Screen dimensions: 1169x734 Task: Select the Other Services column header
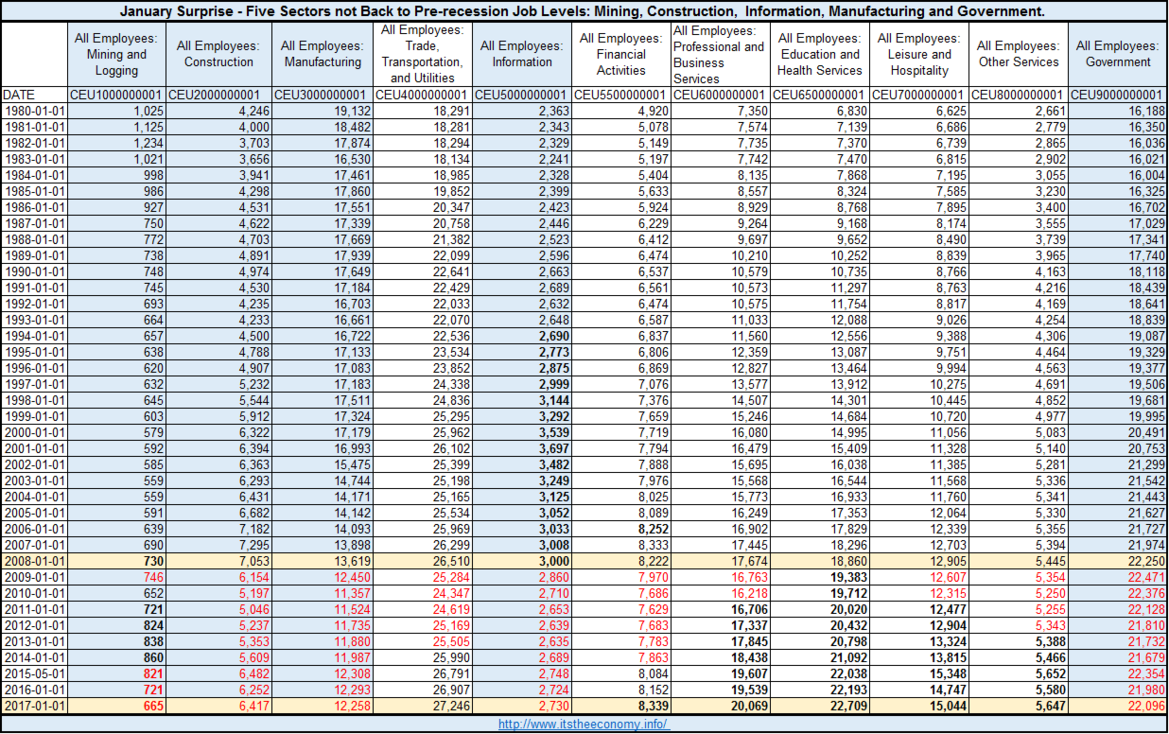tap(1018, 54)
